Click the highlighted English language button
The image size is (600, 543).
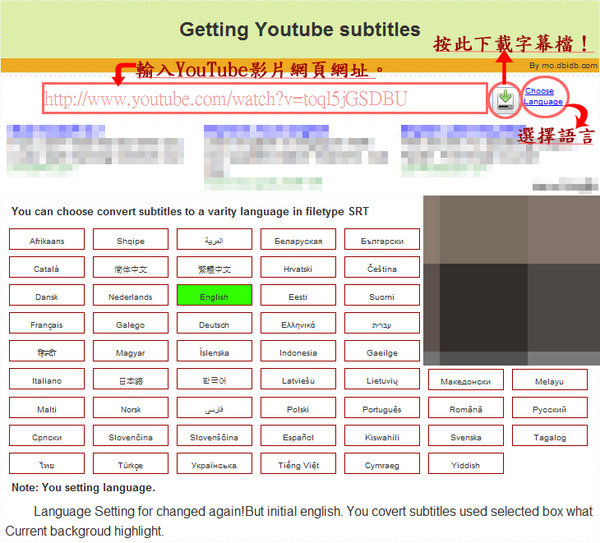tap(214, 295)
